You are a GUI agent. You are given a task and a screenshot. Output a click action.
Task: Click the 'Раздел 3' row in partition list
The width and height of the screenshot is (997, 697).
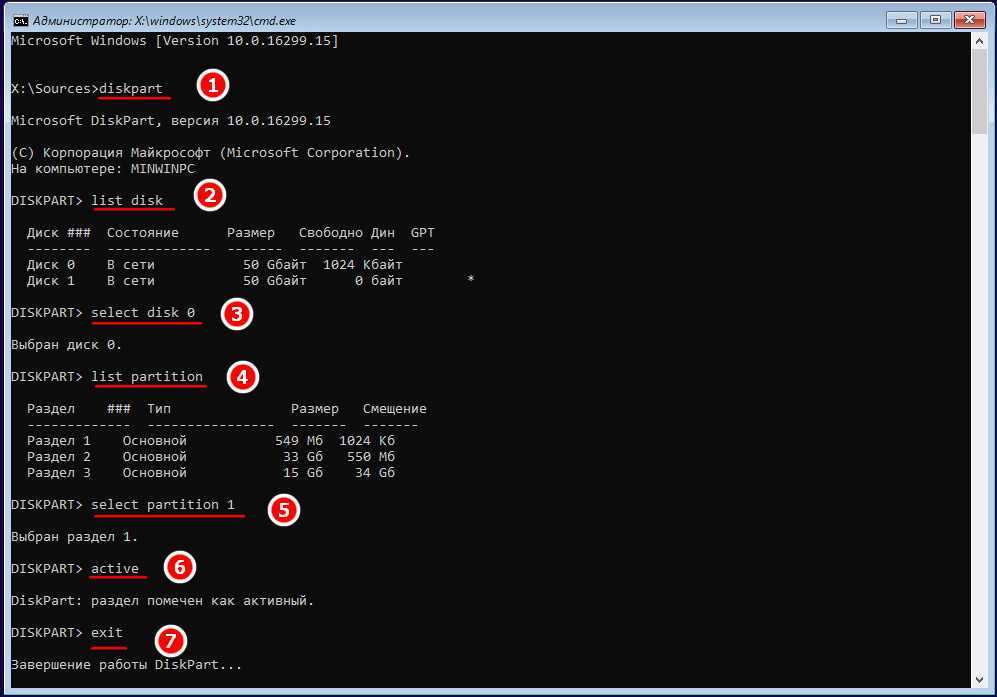click(x=212, y=472)
